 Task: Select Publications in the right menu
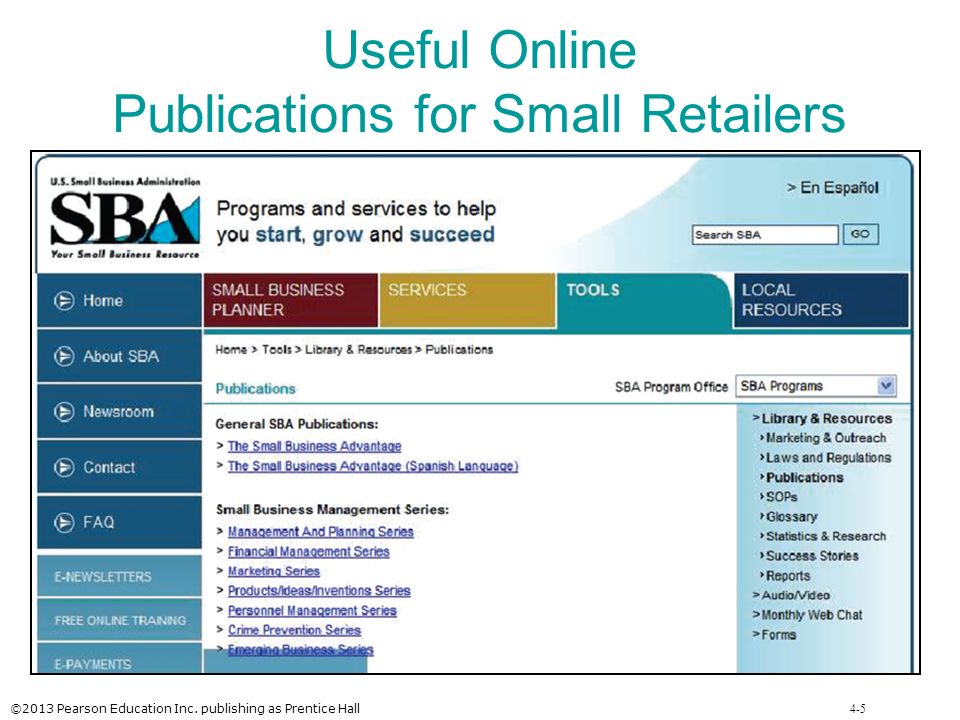[804, 478]
